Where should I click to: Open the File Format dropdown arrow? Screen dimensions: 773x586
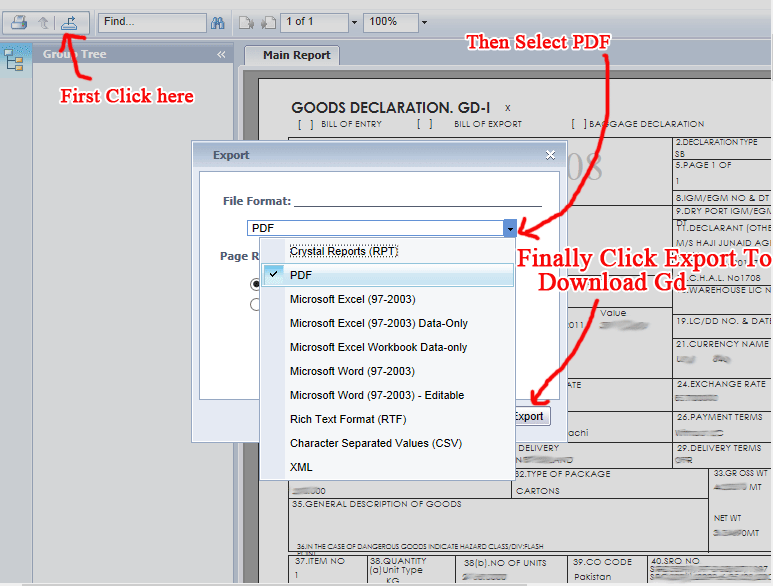pyautogui.click(x=510, y=228)
